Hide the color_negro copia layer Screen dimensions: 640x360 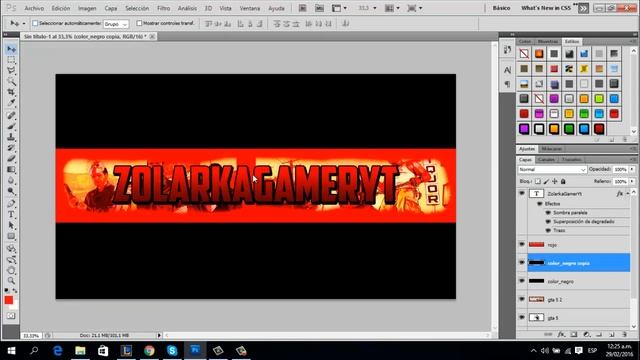pos(522,263)
